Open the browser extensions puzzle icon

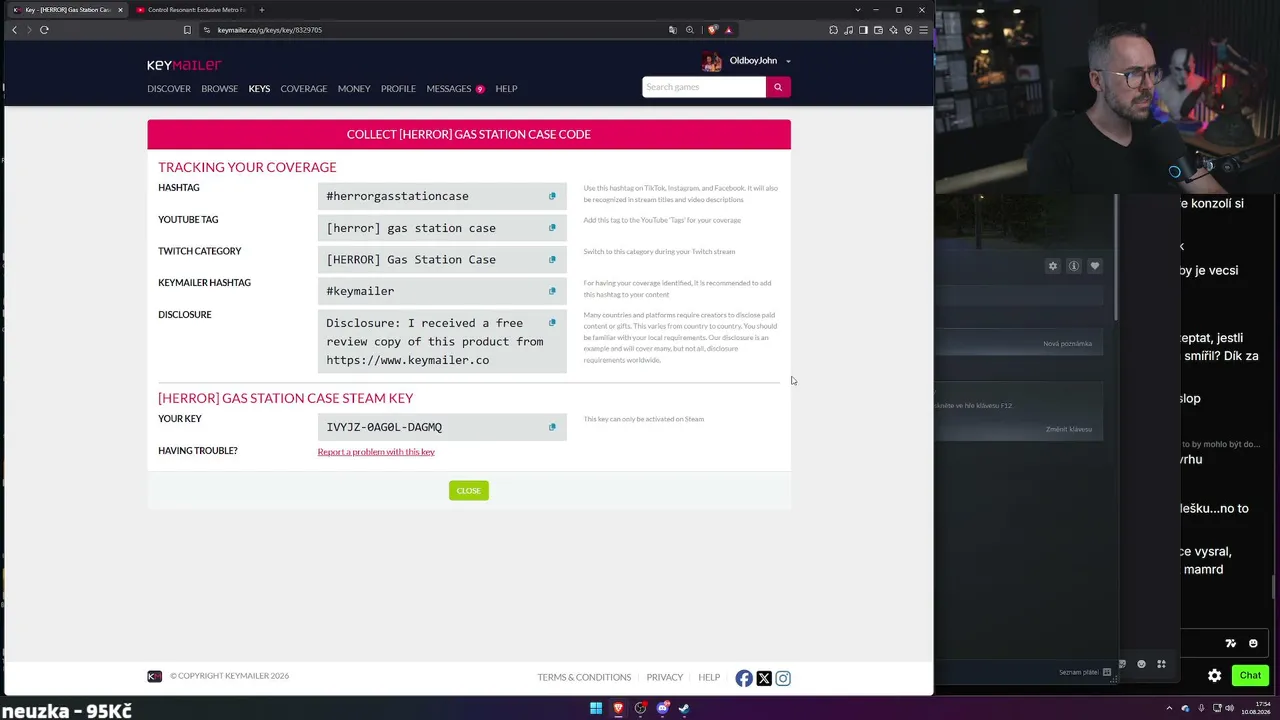(833, 30)
